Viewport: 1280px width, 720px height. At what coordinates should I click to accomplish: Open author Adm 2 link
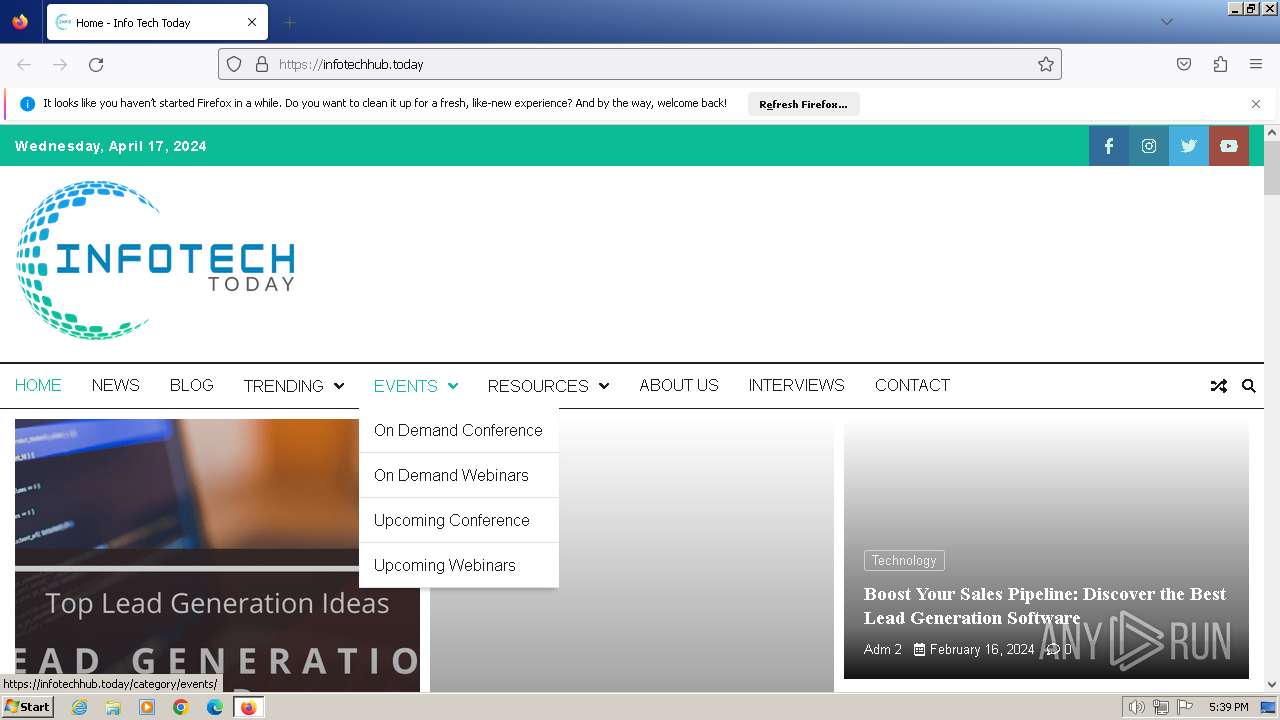point(883,649)
